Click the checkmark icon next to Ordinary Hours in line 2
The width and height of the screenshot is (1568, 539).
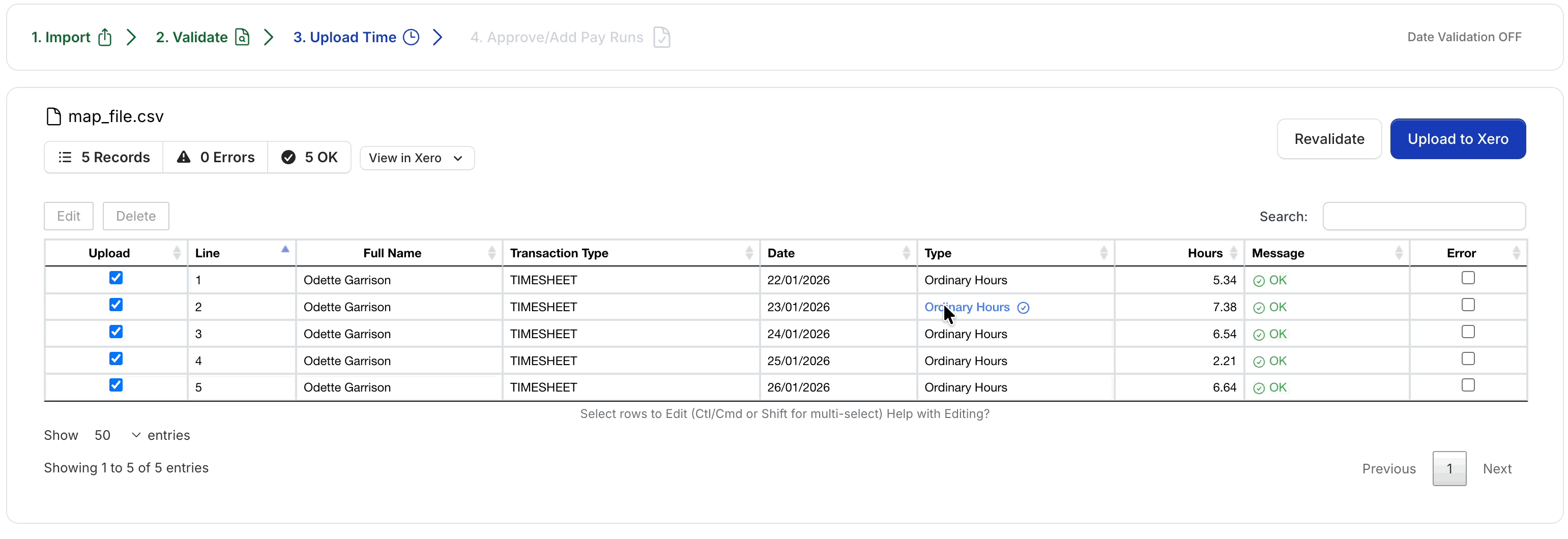[x=1023, y=308]
